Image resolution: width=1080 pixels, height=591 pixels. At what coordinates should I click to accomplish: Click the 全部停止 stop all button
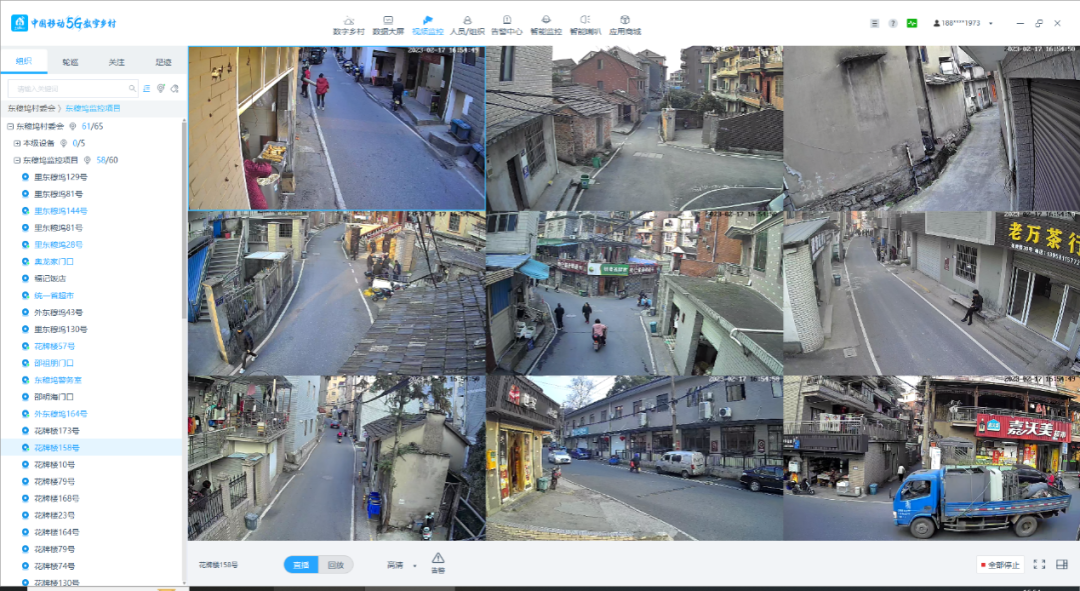tap(1000, 565)
